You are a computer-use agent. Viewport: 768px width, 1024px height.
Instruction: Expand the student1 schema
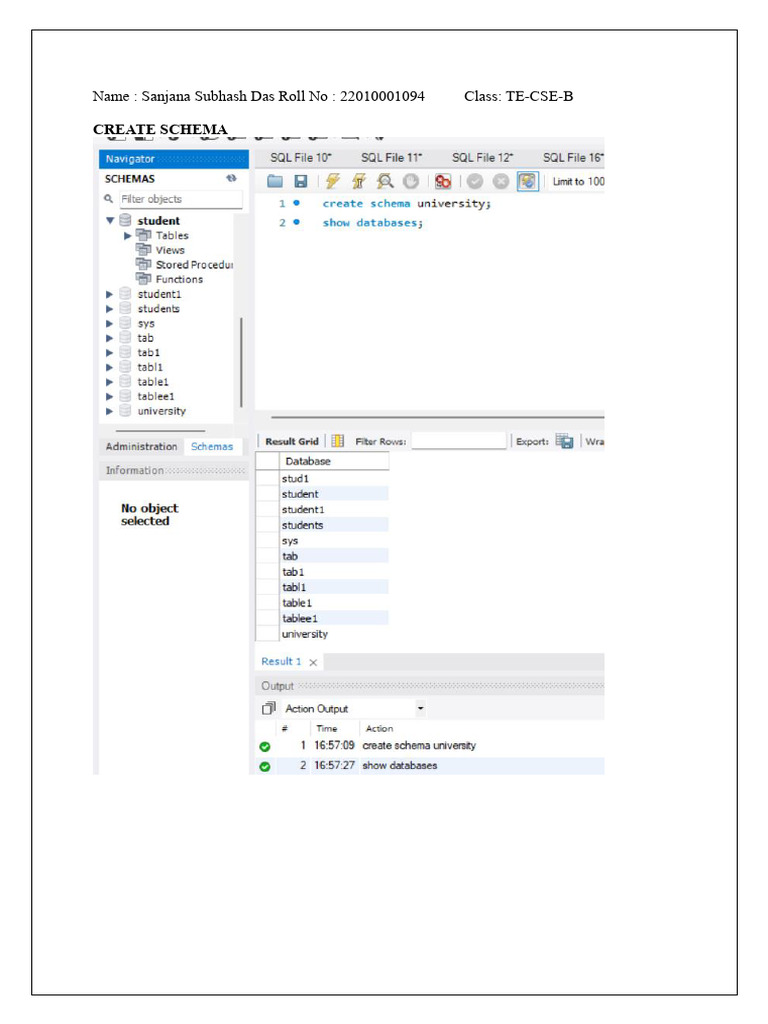pos(110,295)
